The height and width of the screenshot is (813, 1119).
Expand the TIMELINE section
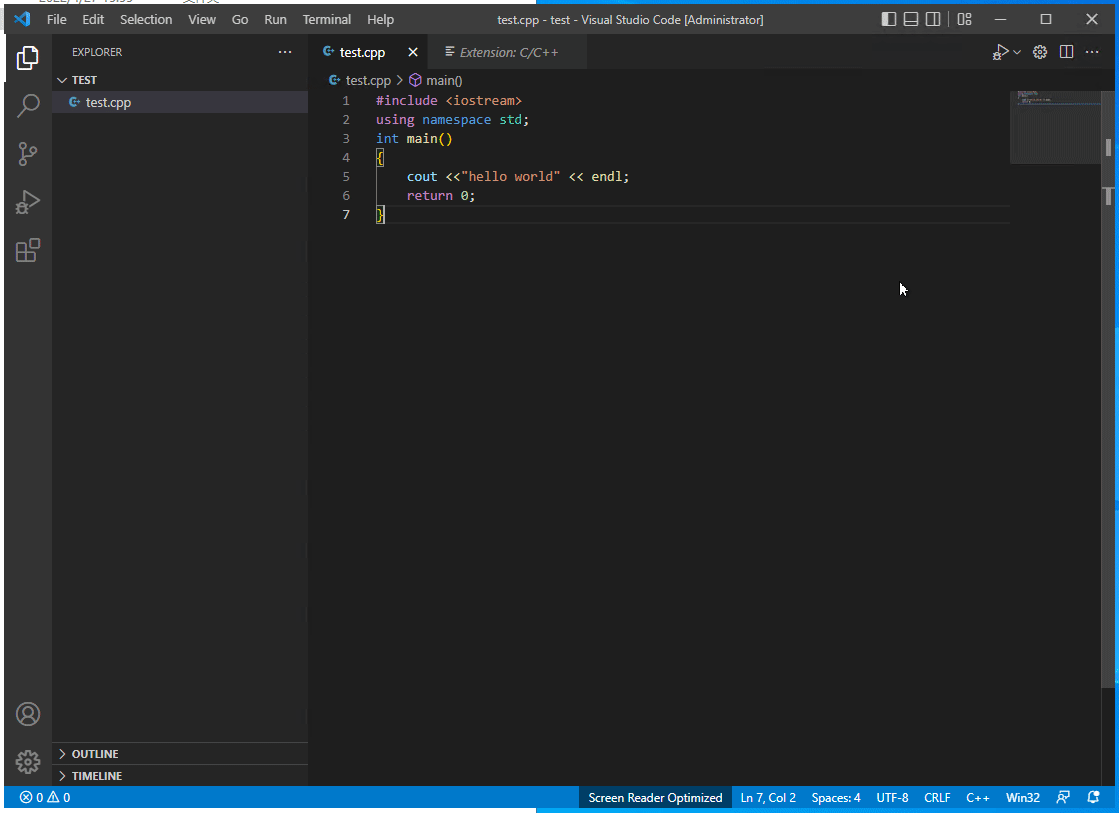[x=96, y=776]
